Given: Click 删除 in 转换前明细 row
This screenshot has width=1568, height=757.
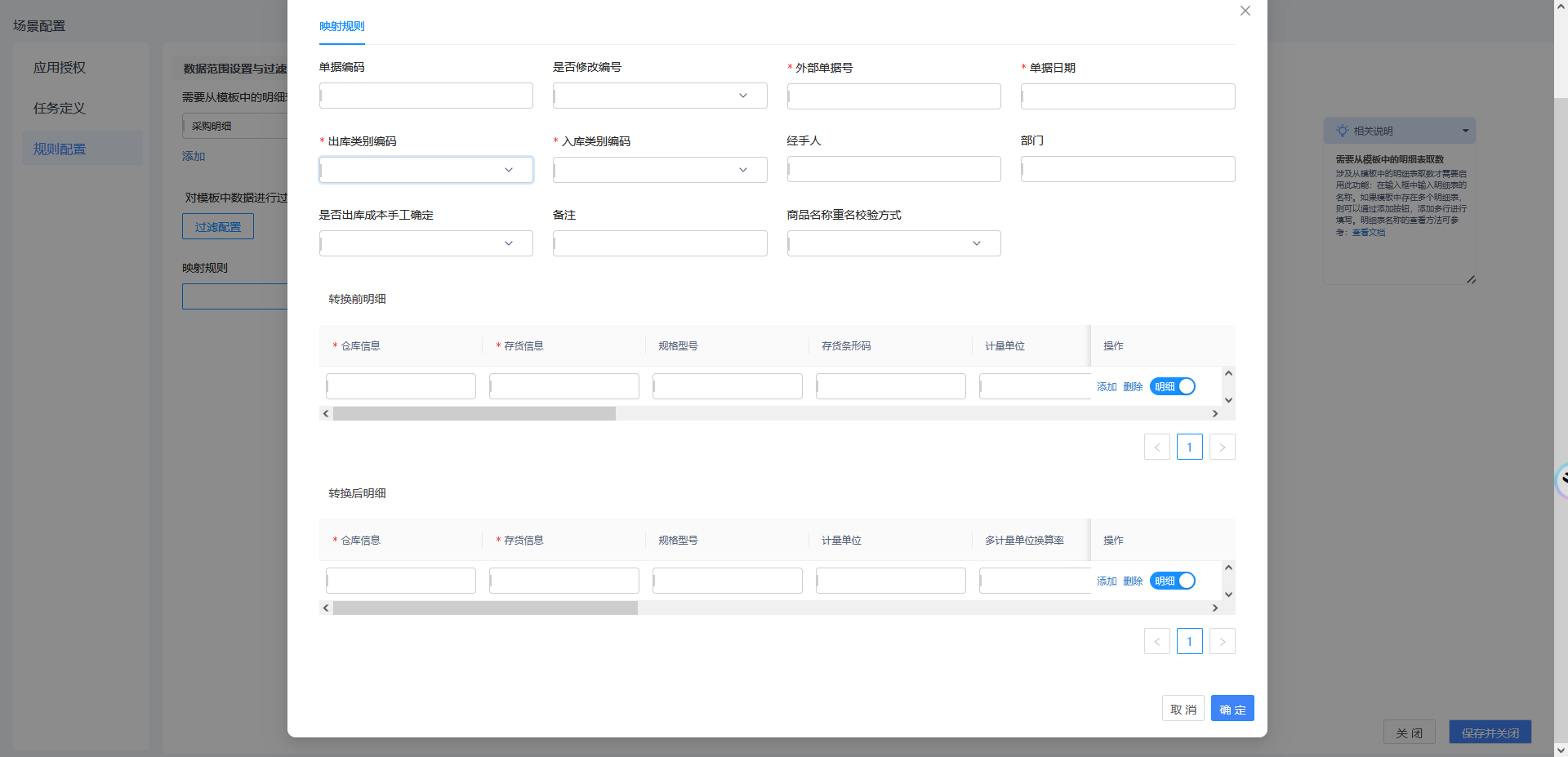Looking at the screenshot, I should [1133, 387].
